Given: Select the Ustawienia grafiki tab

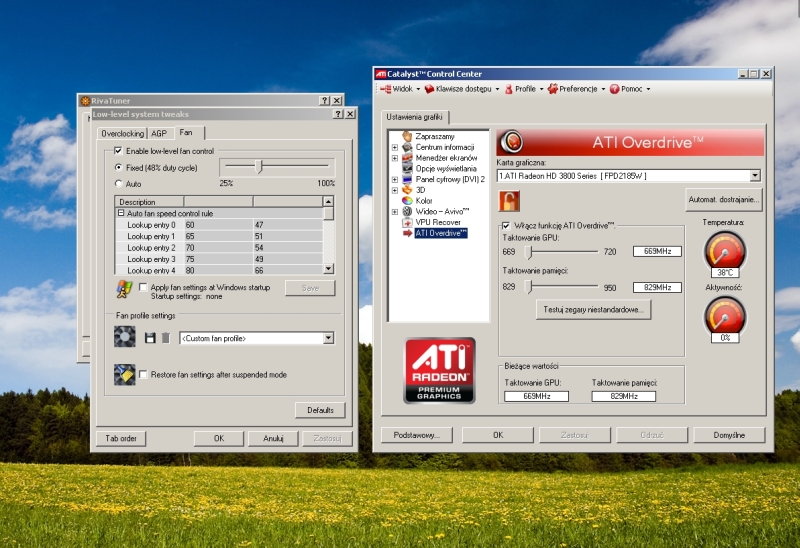Looking at the screenshot, I should click(x=414, y=117).
